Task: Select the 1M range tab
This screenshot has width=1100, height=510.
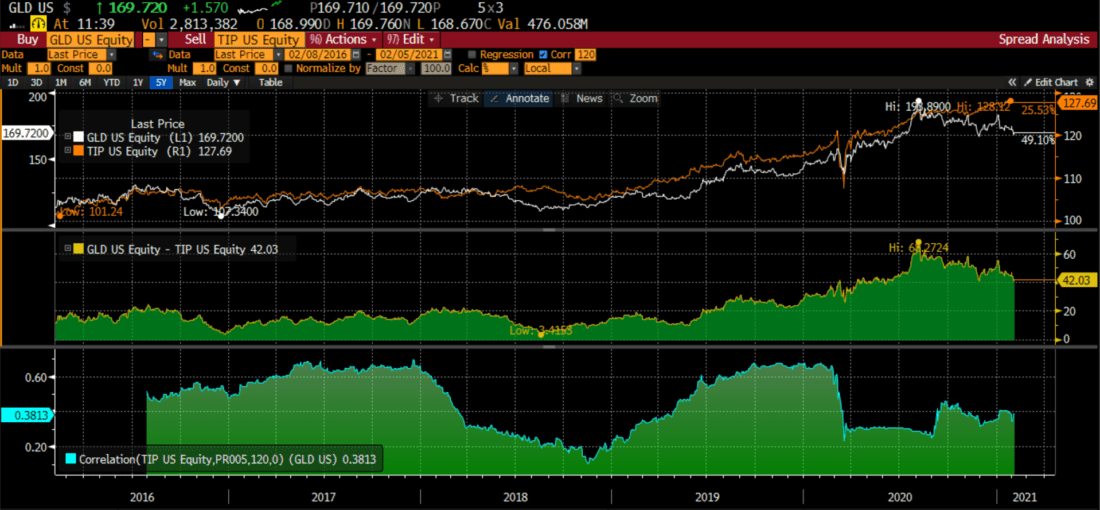Action: 61,82
